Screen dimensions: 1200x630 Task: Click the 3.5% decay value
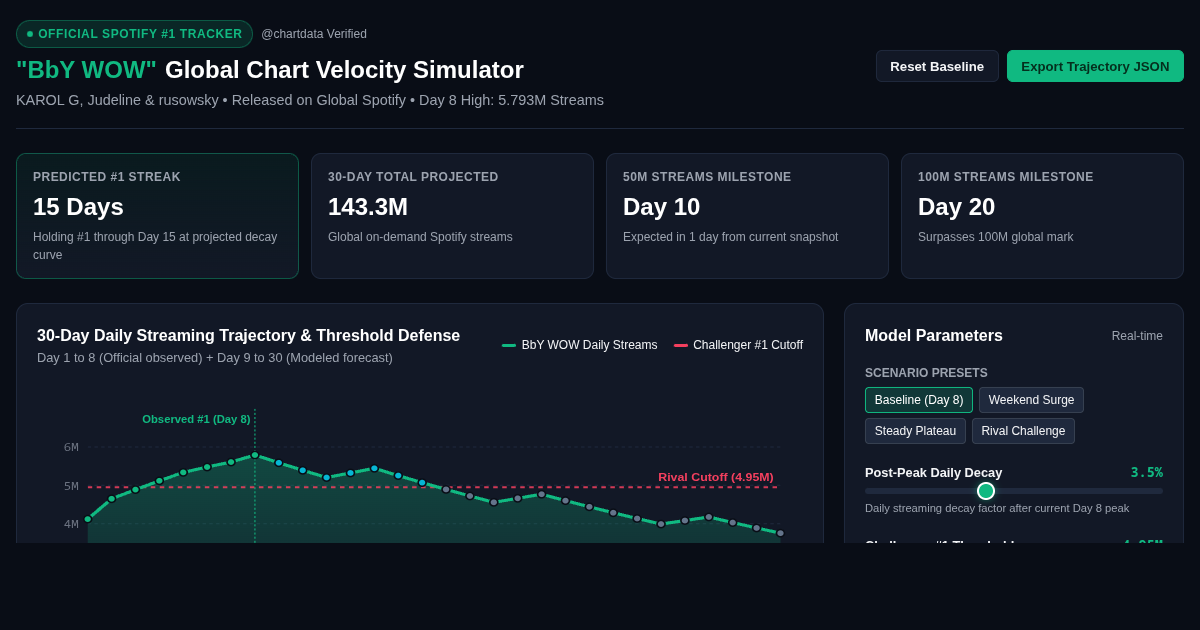(x=1147, y=472)
